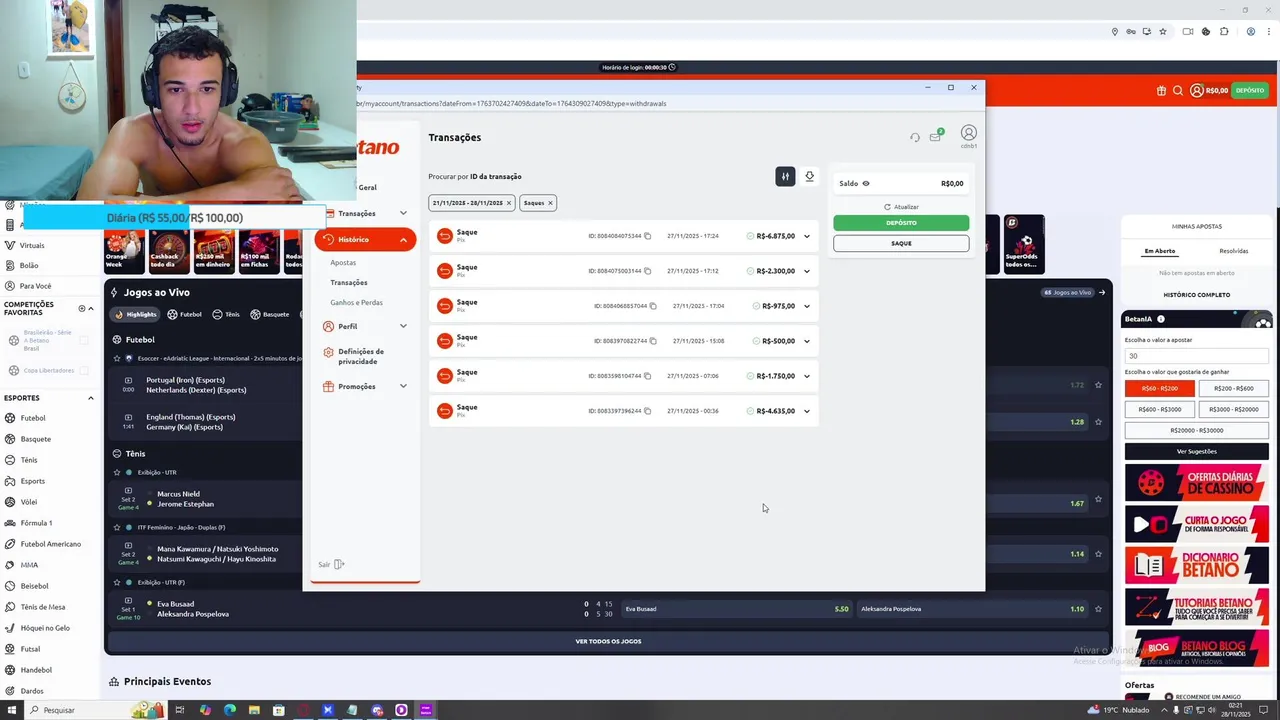Copy the ID of the R$-2.300,00 withdrawal
The height and width of the screenshot is (720, 1280).
[x=648, y=271]
